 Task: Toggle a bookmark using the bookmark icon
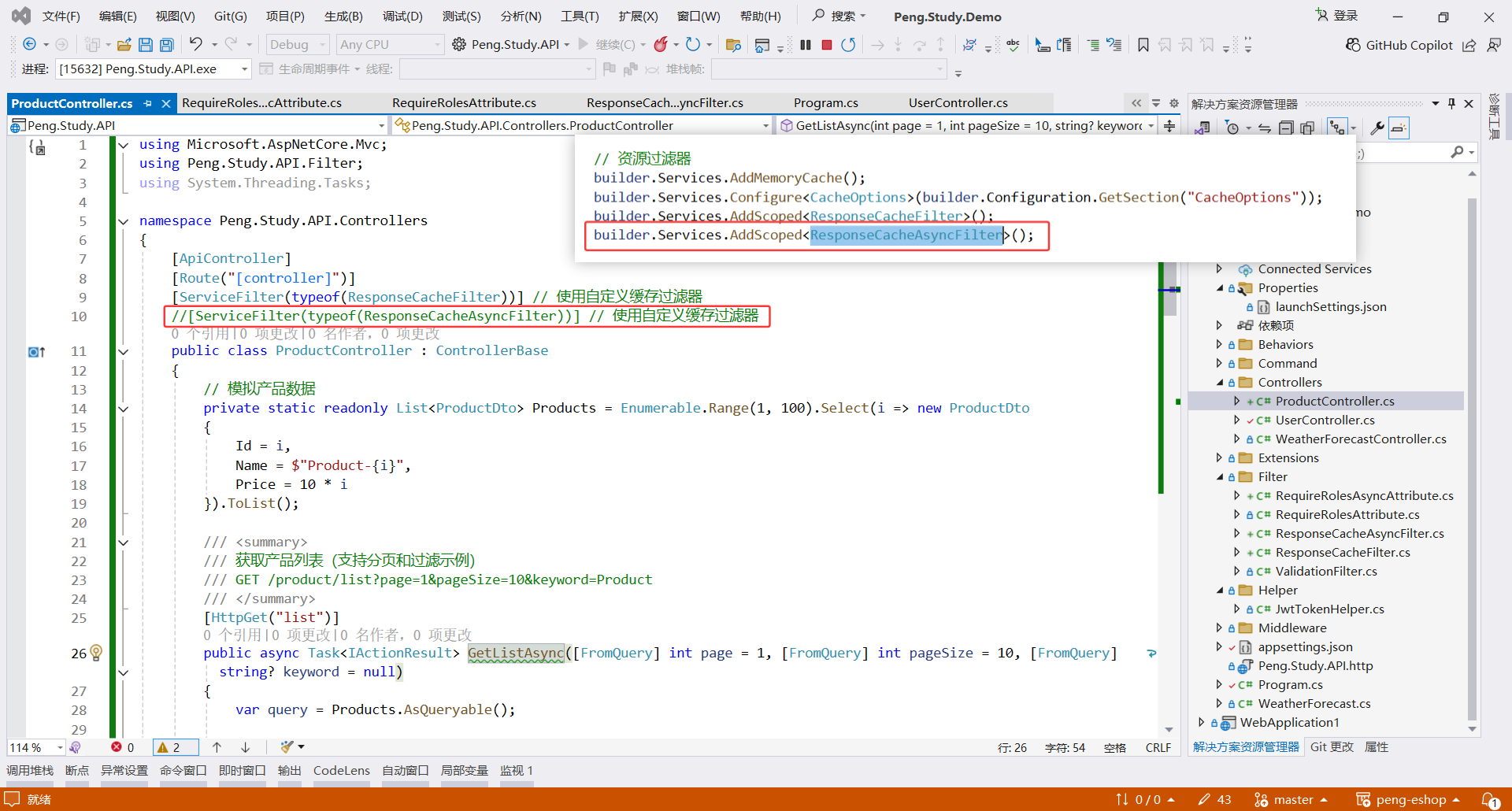point(1143,45)
